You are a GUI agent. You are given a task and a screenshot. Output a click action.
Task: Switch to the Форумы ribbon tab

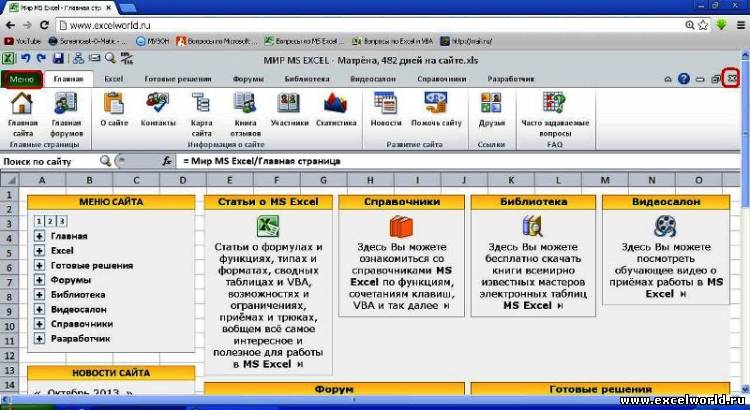248,79
